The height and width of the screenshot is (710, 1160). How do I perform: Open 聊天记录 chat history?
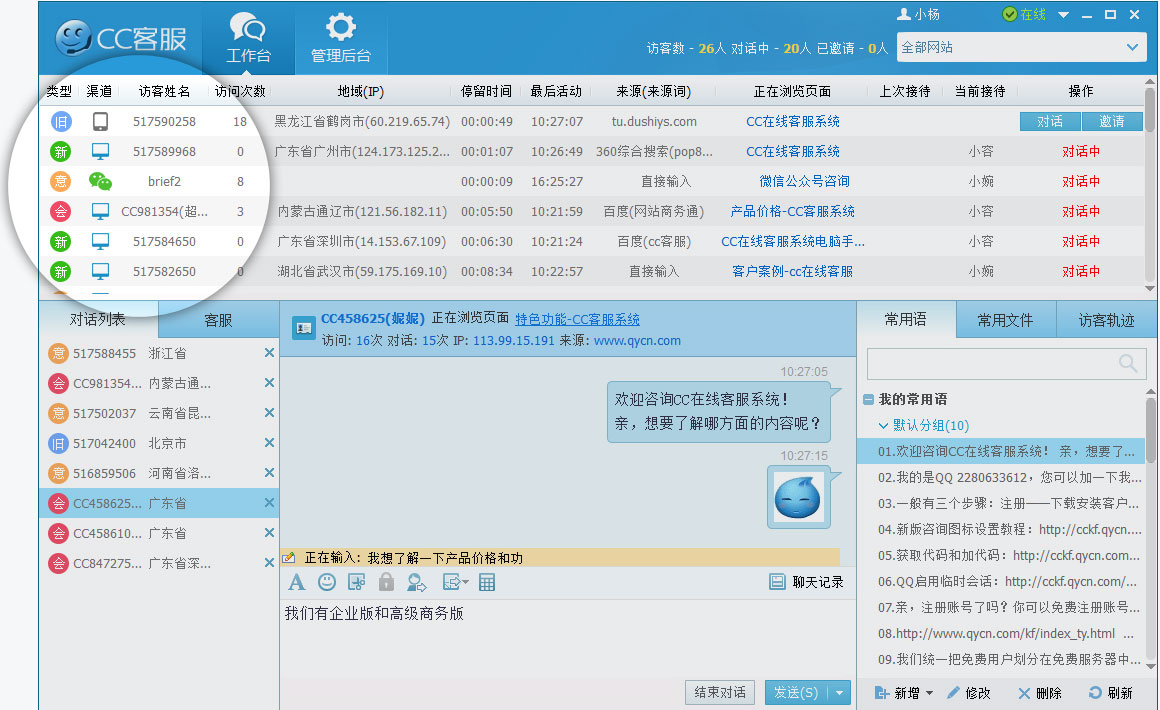pyautogui.click(x=806, y=582)
